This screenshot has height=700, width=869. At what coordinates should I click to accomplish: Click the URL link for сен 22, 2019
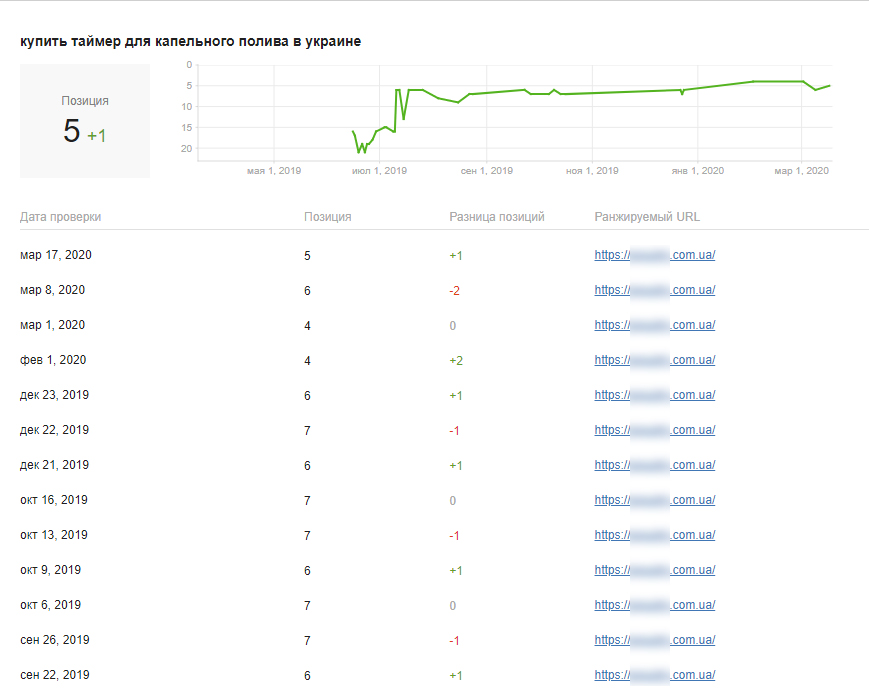655,675
